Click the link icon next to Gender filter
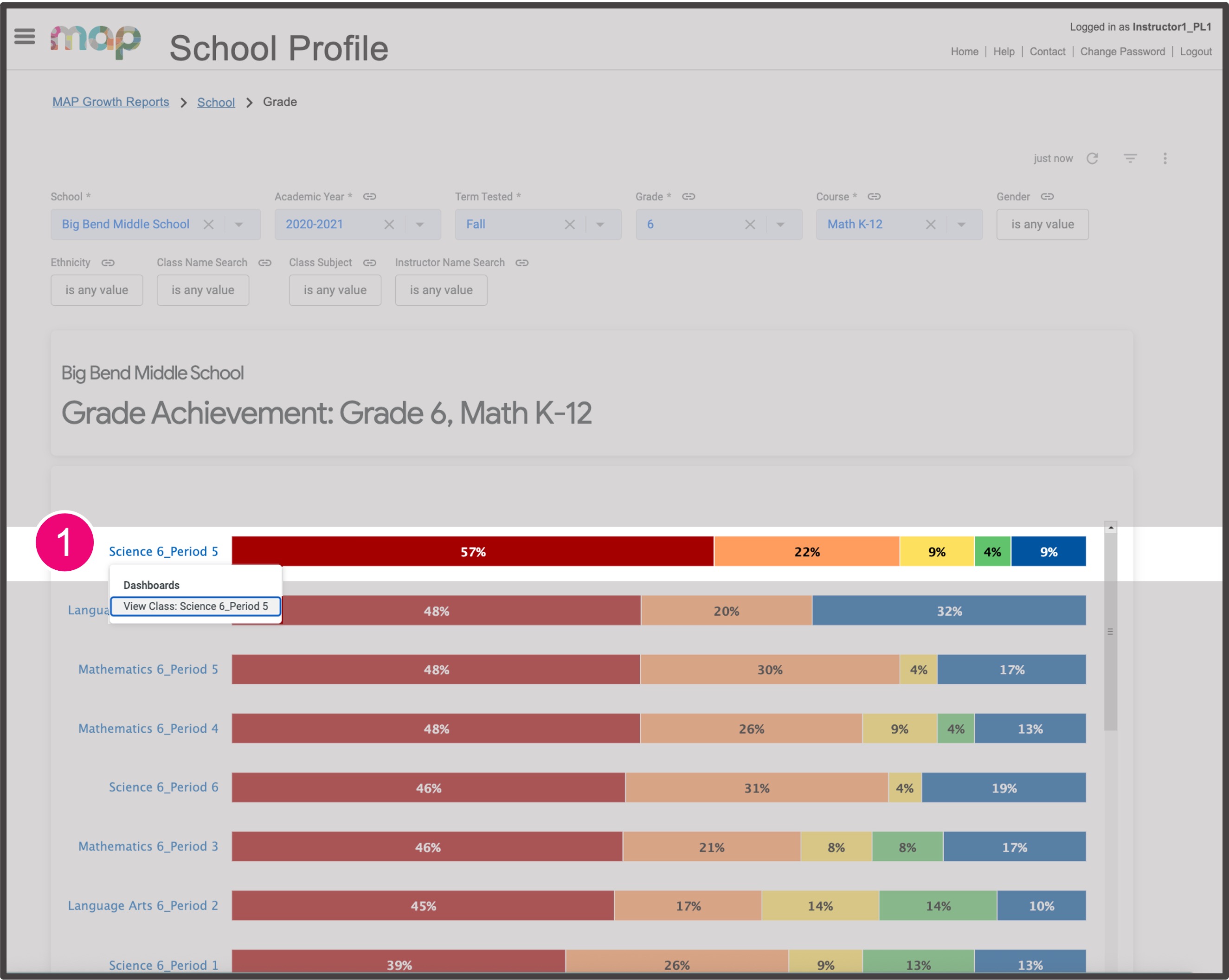This screenshot has width=1229, height=980. (1048, 196)
